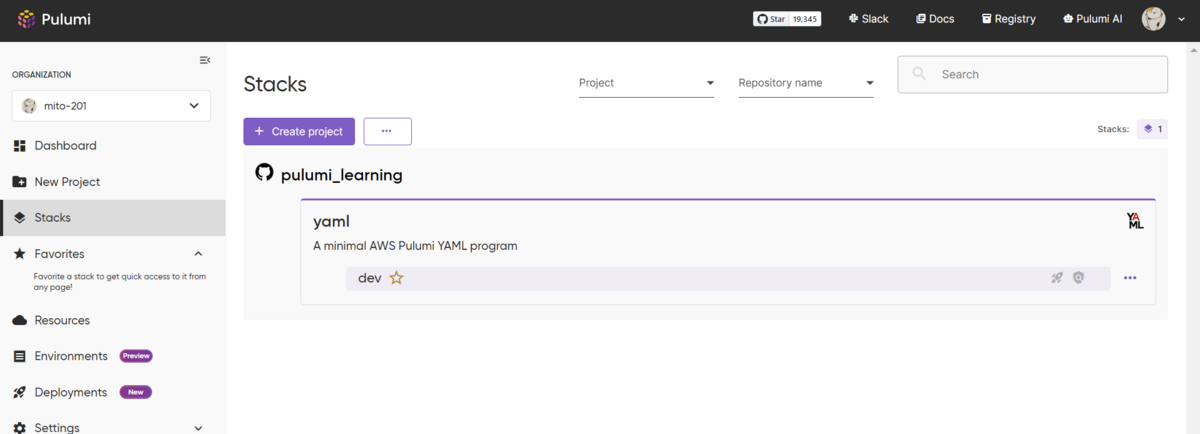Click the YAML language icon on project card
1200x434 pixels.
pos(1135,221)
